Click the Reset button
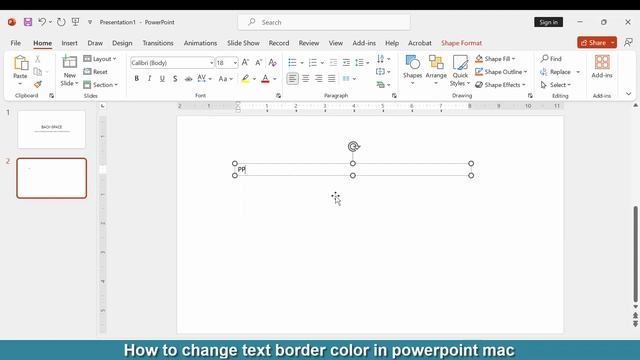640x360 pixels. click(x=96, y=72)
